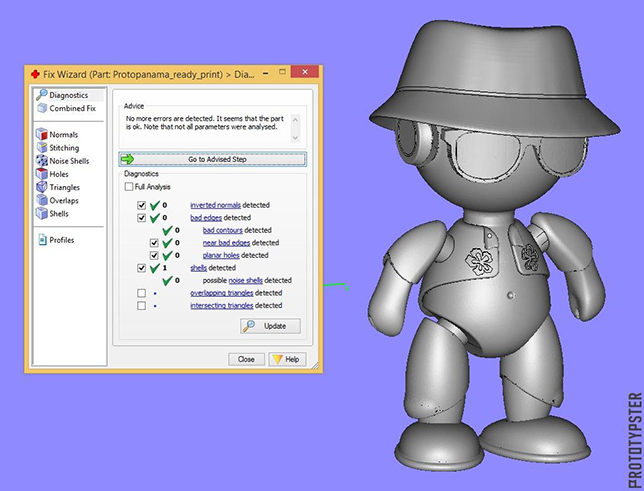Click the red cross Fix Wizard title icon

click(x=35, y=74)
